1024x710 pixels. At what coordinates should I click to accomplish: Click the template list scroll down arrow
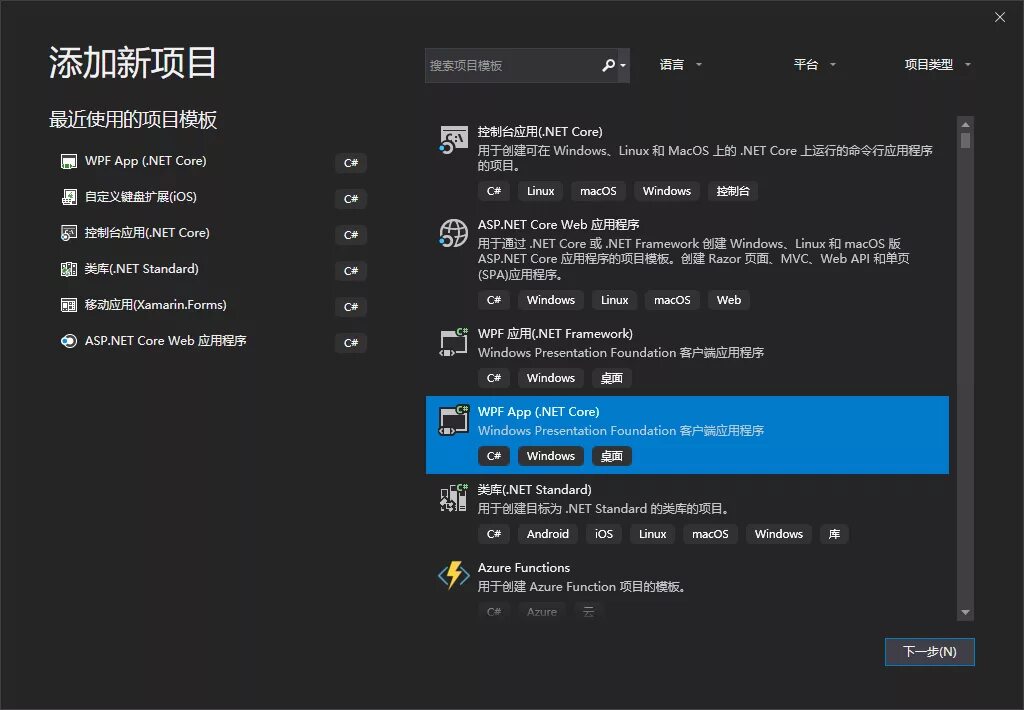pyautogui.click(x=965, y=613)
